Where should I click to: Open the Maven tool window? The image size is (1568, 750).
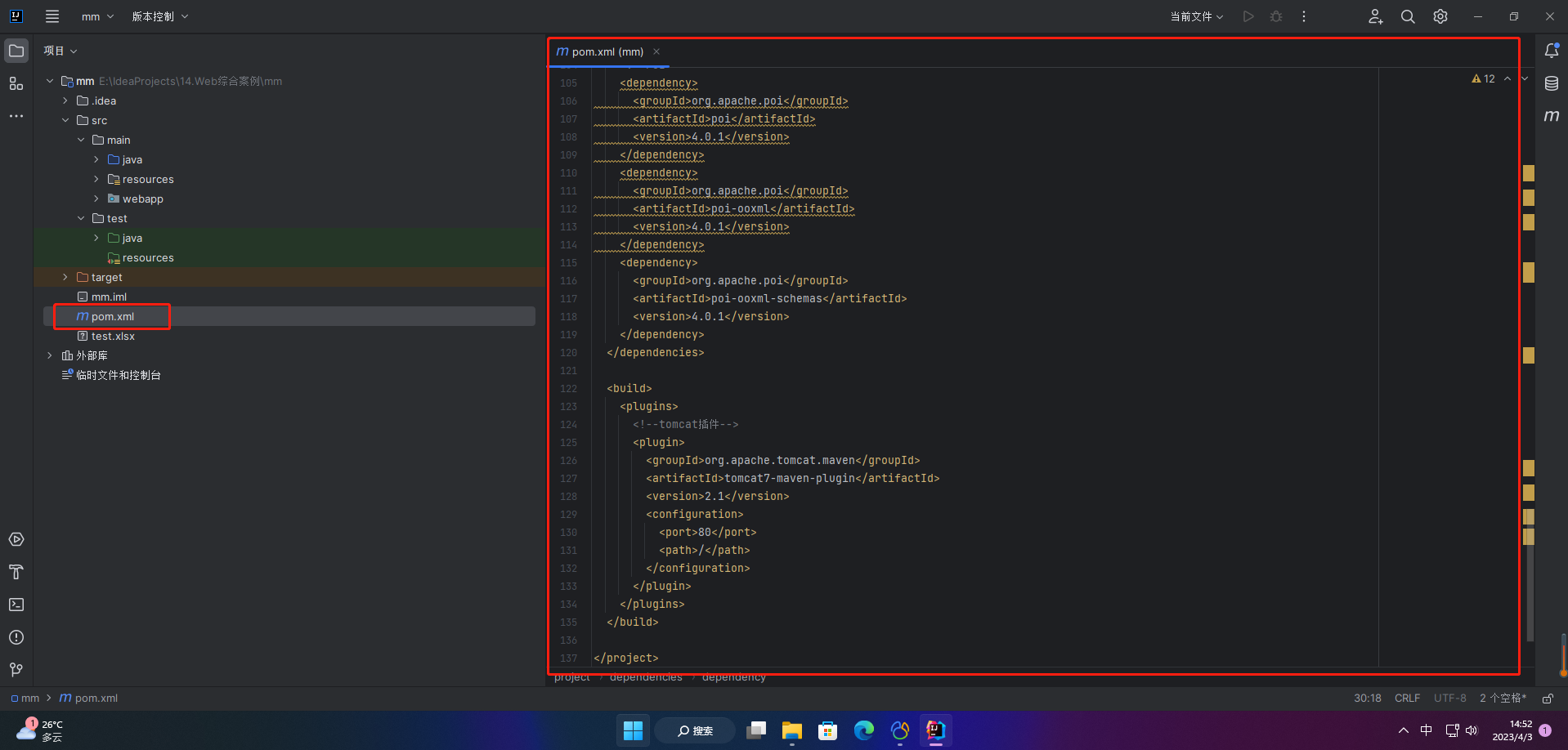click(1552, 116)
